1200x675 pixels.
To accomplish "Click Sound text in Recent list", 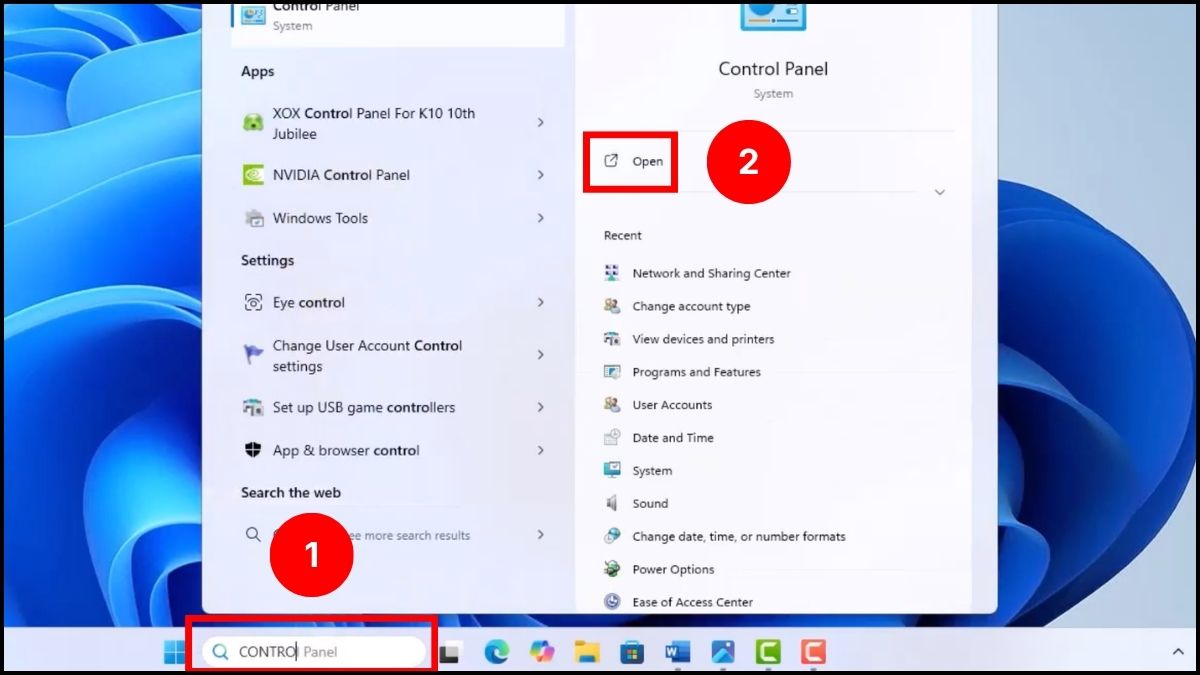I will click(x=650, y=503).
